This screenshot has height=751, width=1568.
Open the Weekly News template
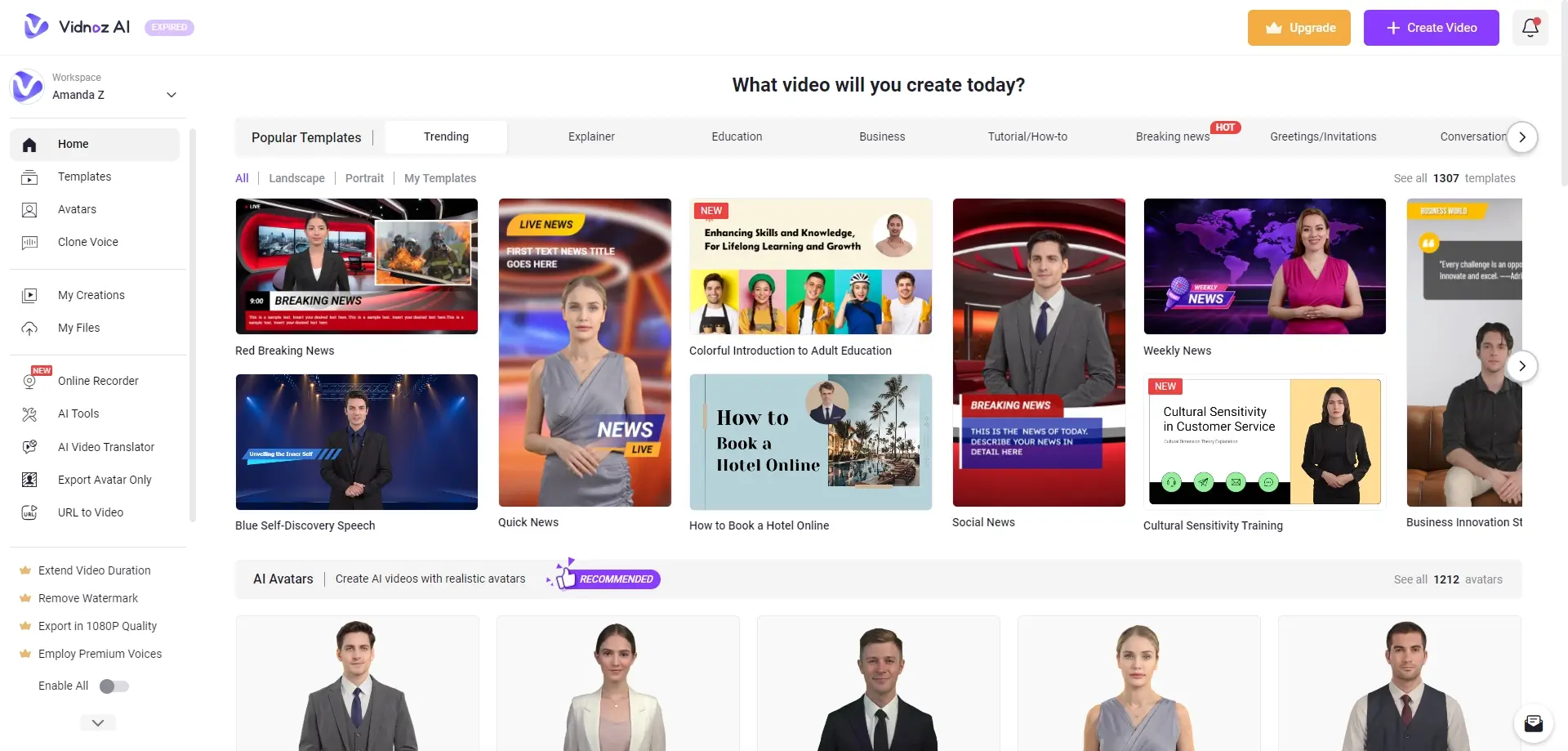coord(1264,266)
